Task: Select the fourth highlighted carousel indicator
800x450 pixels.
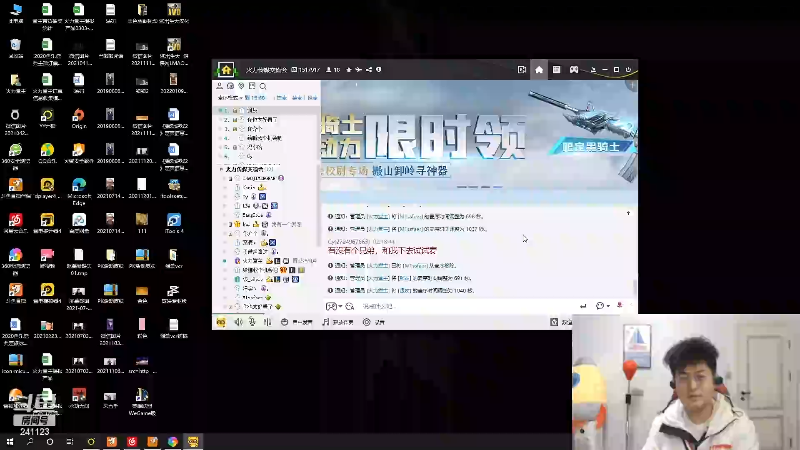Action: 498,187
